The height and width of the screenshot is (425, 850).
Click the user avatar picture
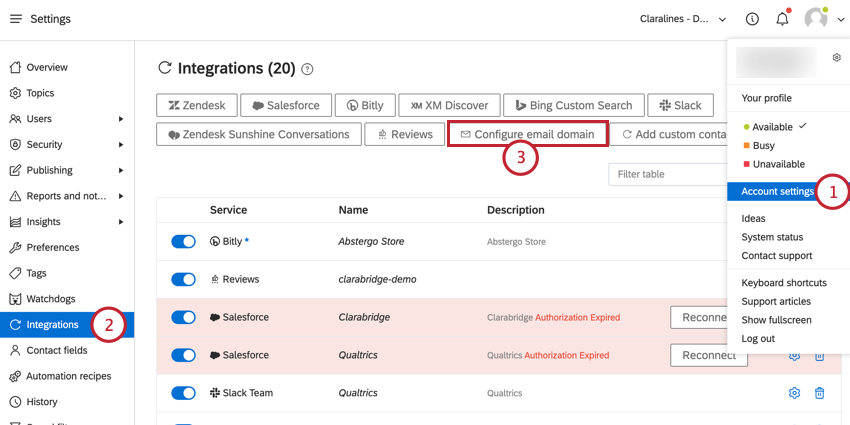pyautogui.click(x=816, y=19)
